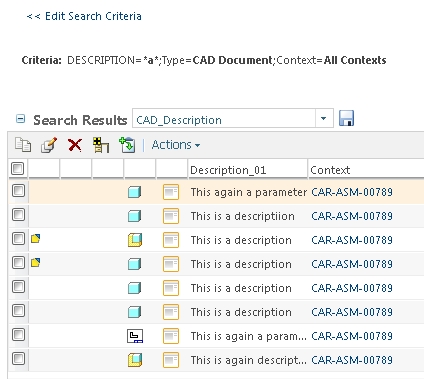Click the red X Delete icon
The image size is (424, 379).
75,145
